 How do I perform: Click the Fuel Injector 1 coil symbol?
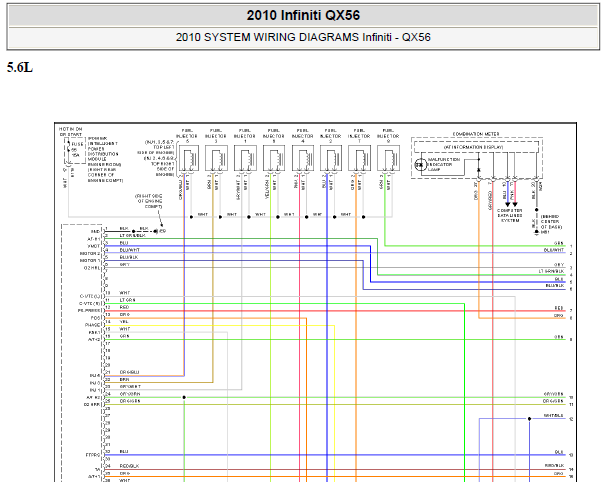(x=245, y=158)
